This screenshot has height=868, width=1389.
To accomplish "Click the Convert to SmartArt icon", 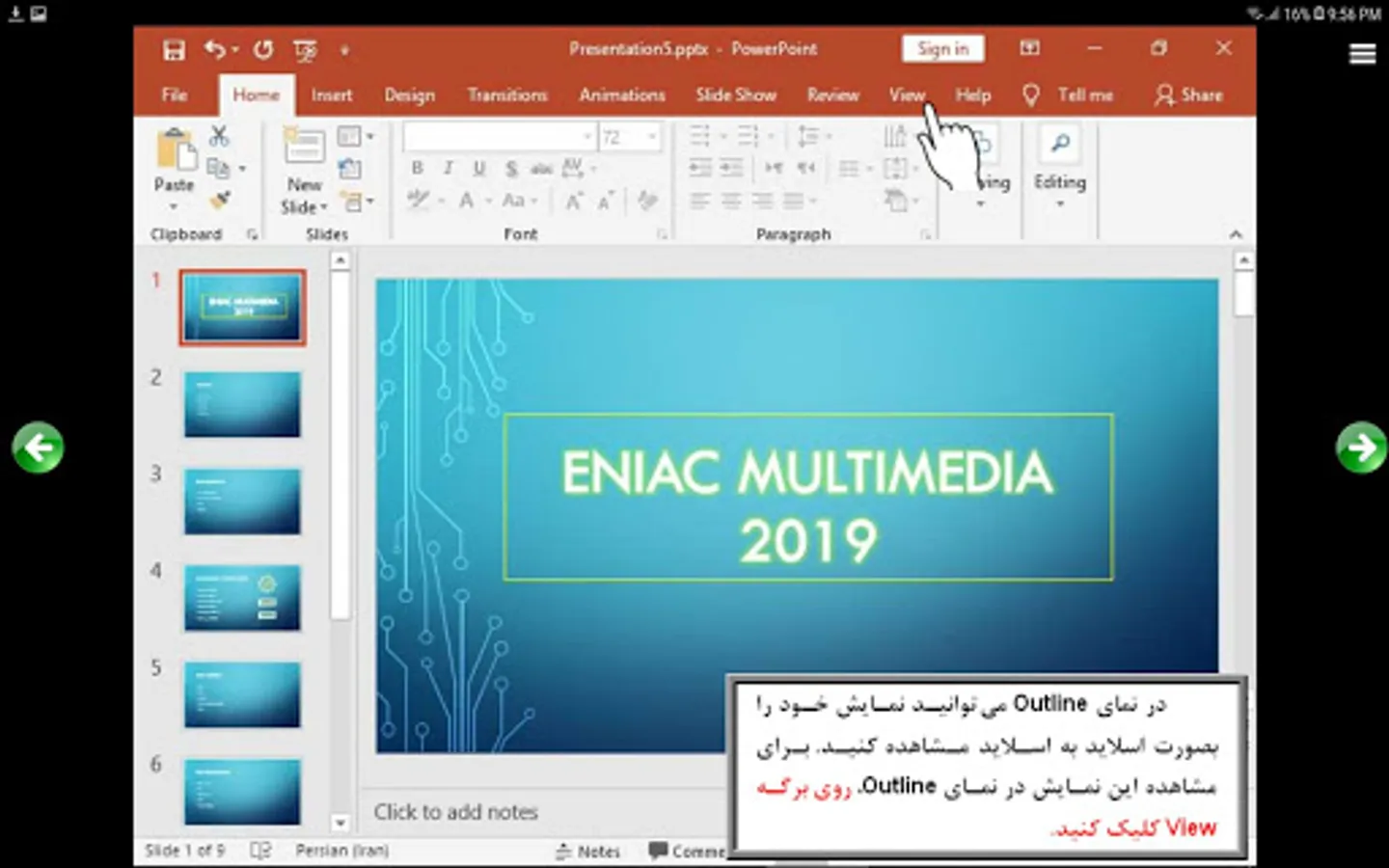I will (x=896, y=201).
